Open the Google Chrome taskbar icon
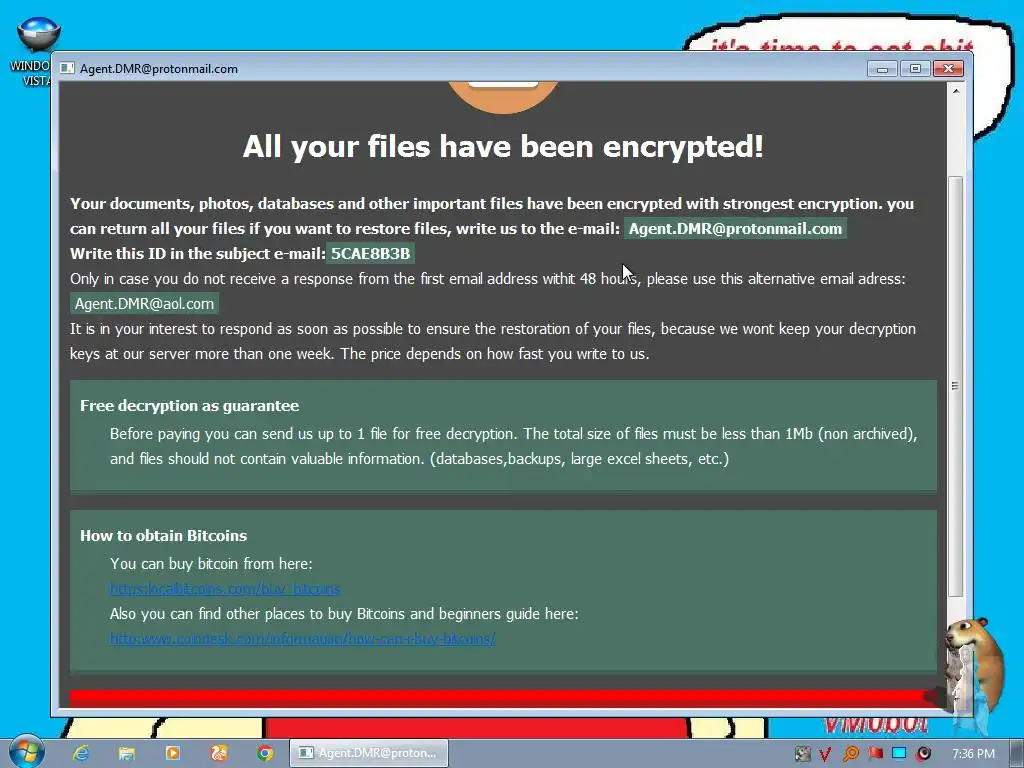Screen dimensions: 1024x768 [x=264, y=753]
